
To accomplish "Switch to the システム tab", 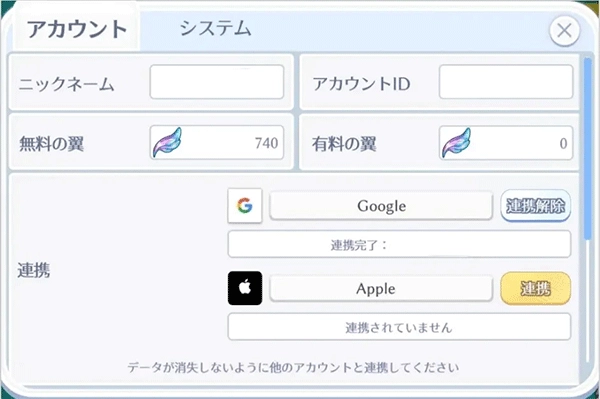I will click(215, 29).
